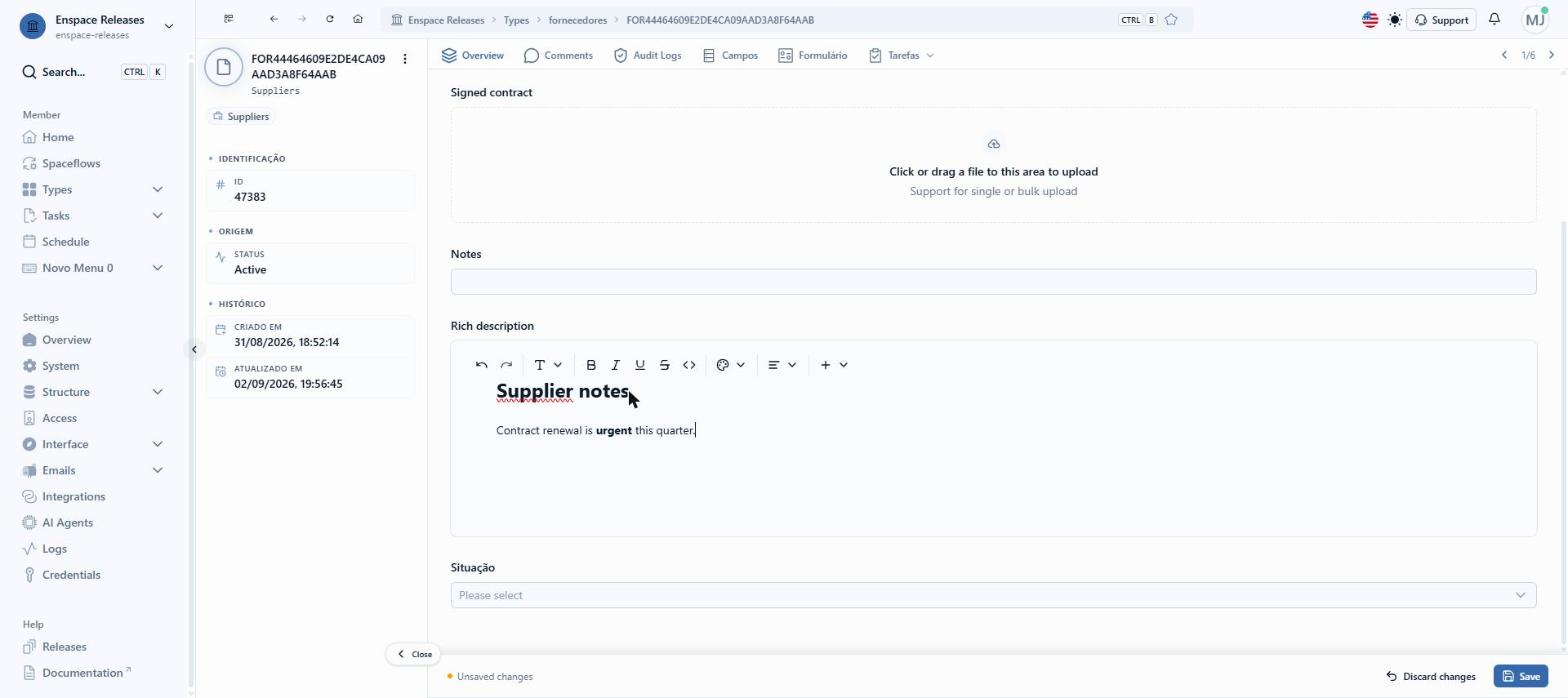
Task: Change language via the flag icon
Action: pos(1370,20)
